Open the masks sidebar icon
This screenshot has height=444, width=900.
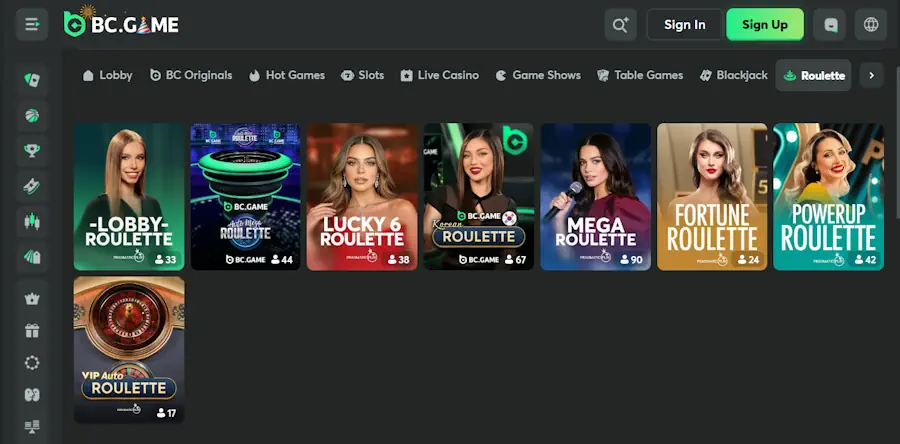(32, 395)
